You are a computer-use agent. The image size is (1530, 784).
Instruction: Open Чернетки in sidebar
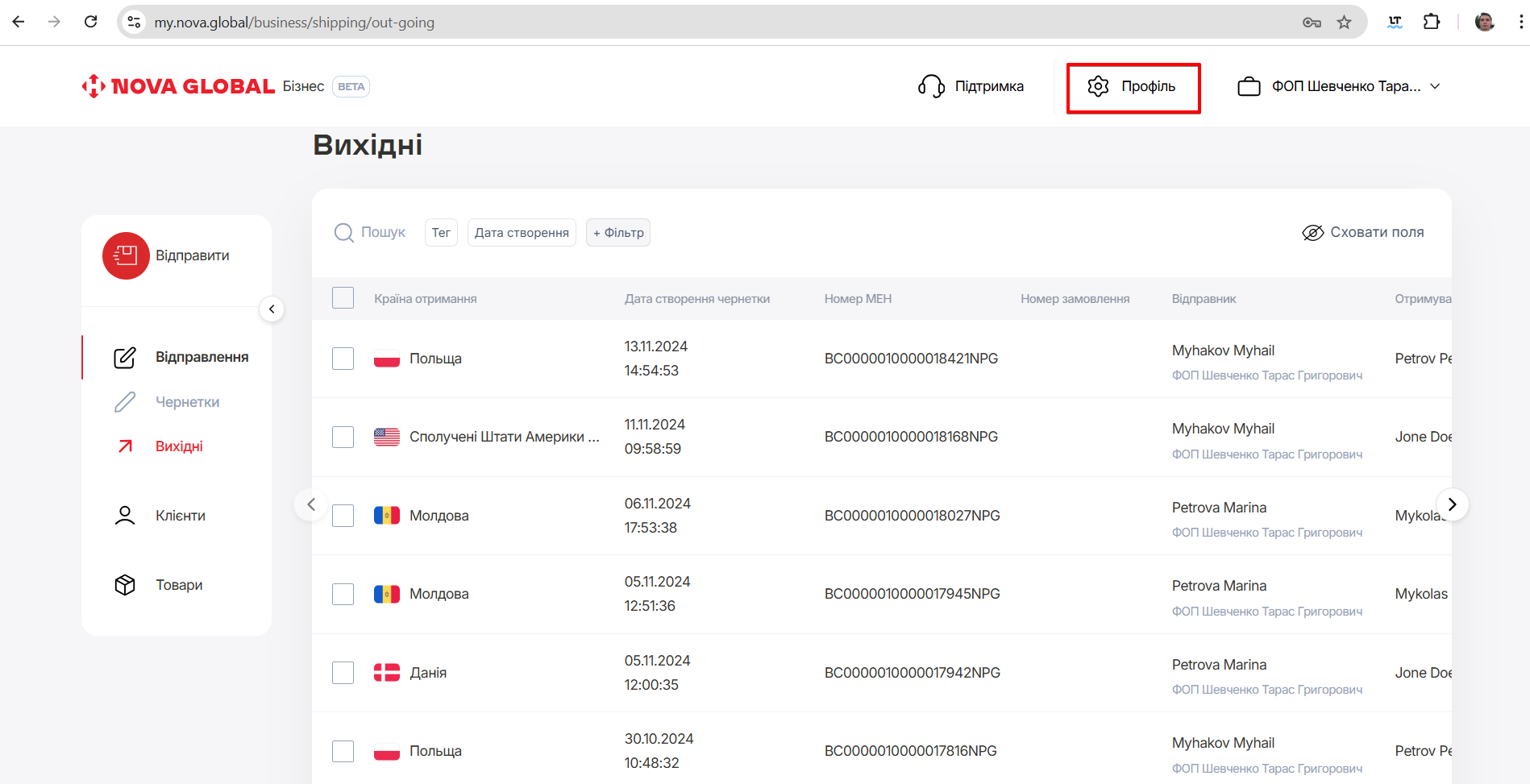click(187, 402)
